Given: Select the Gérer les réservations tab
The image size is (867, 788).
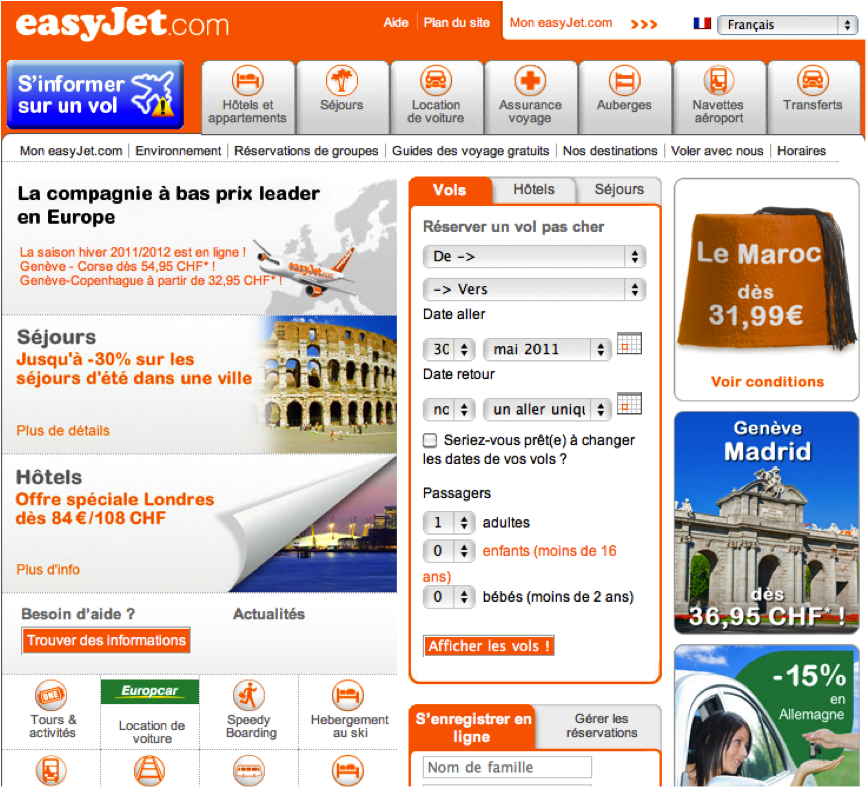Looking at the screenshot, I should (x=601, y=726).
